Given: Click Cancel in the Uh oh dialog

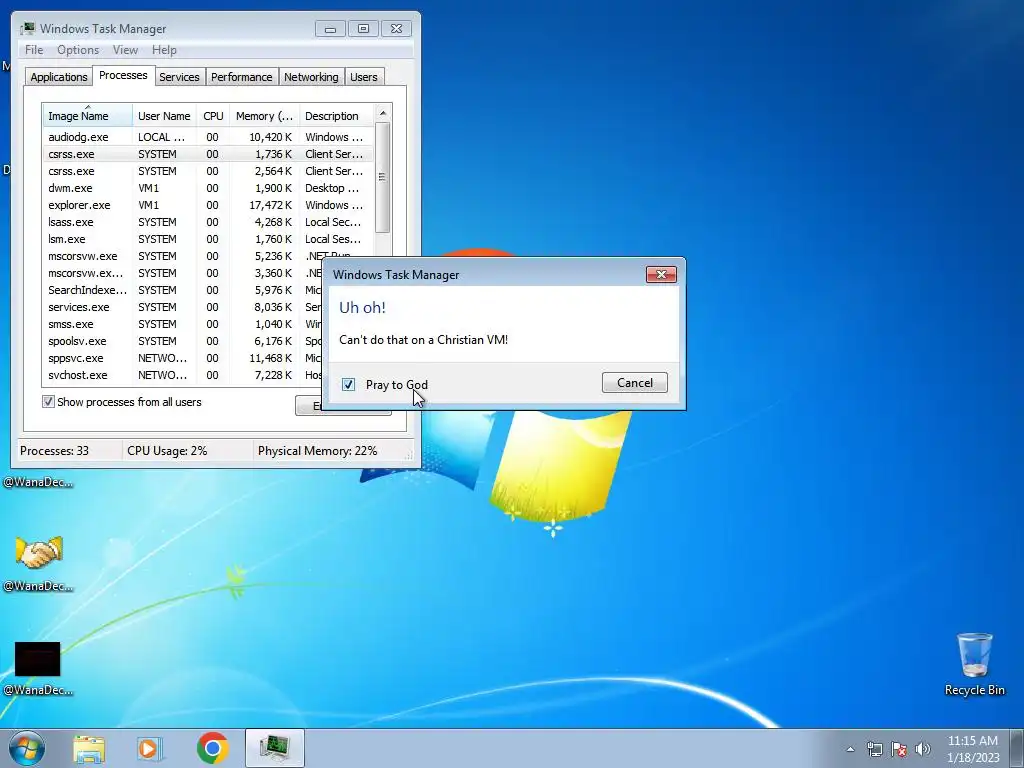Looking at the screenshot, I should coord(635,383).
